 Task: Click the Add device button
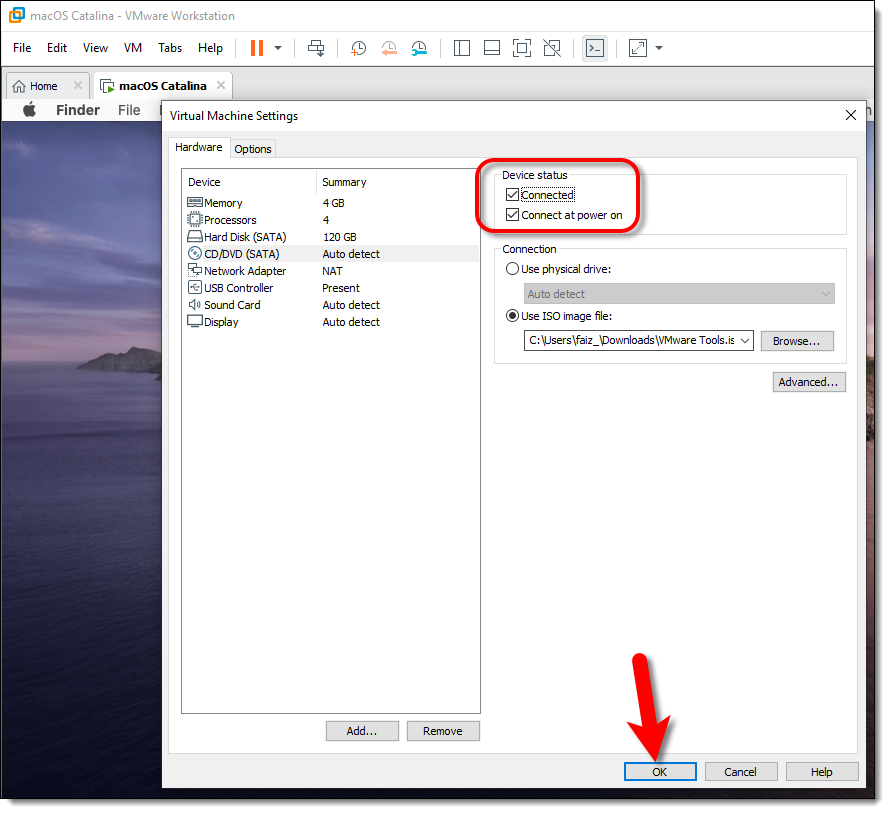point(362,731)
